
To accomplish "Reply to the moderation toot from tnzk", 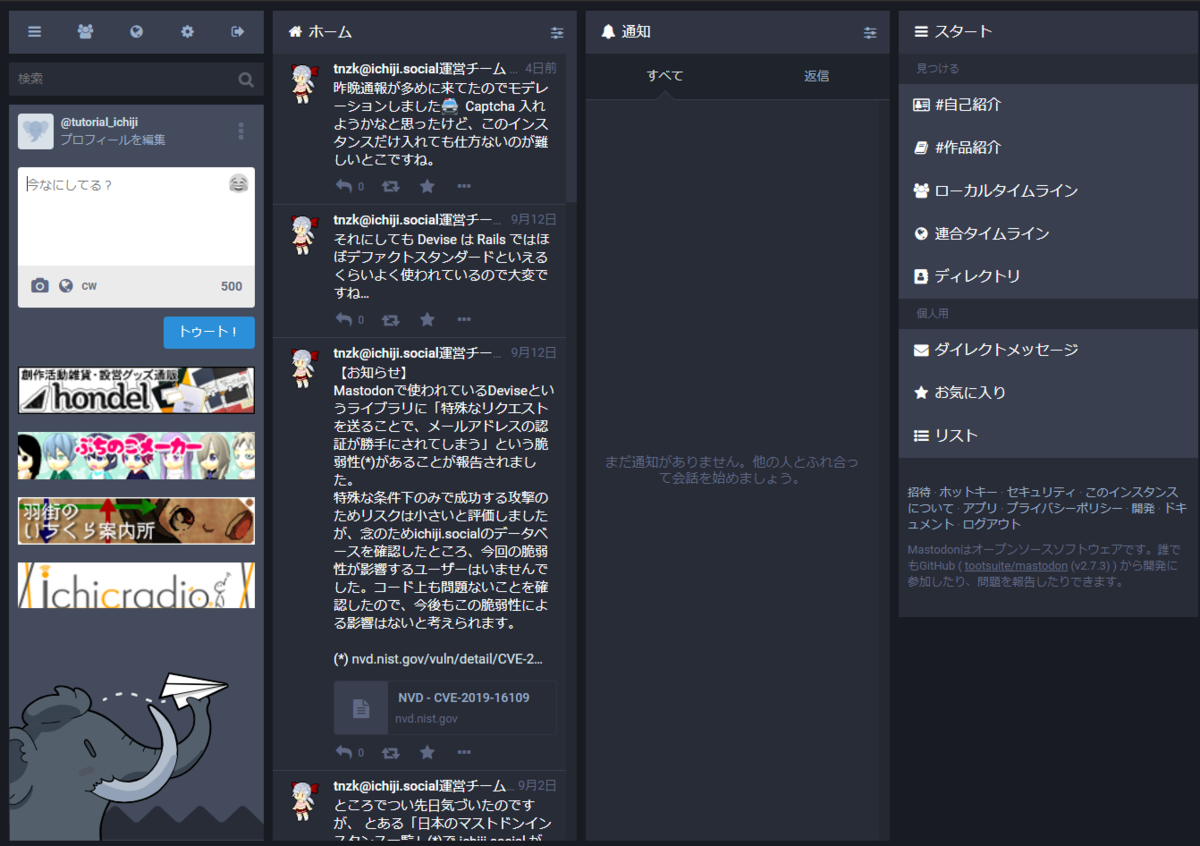I will click(x=345, y=185).
